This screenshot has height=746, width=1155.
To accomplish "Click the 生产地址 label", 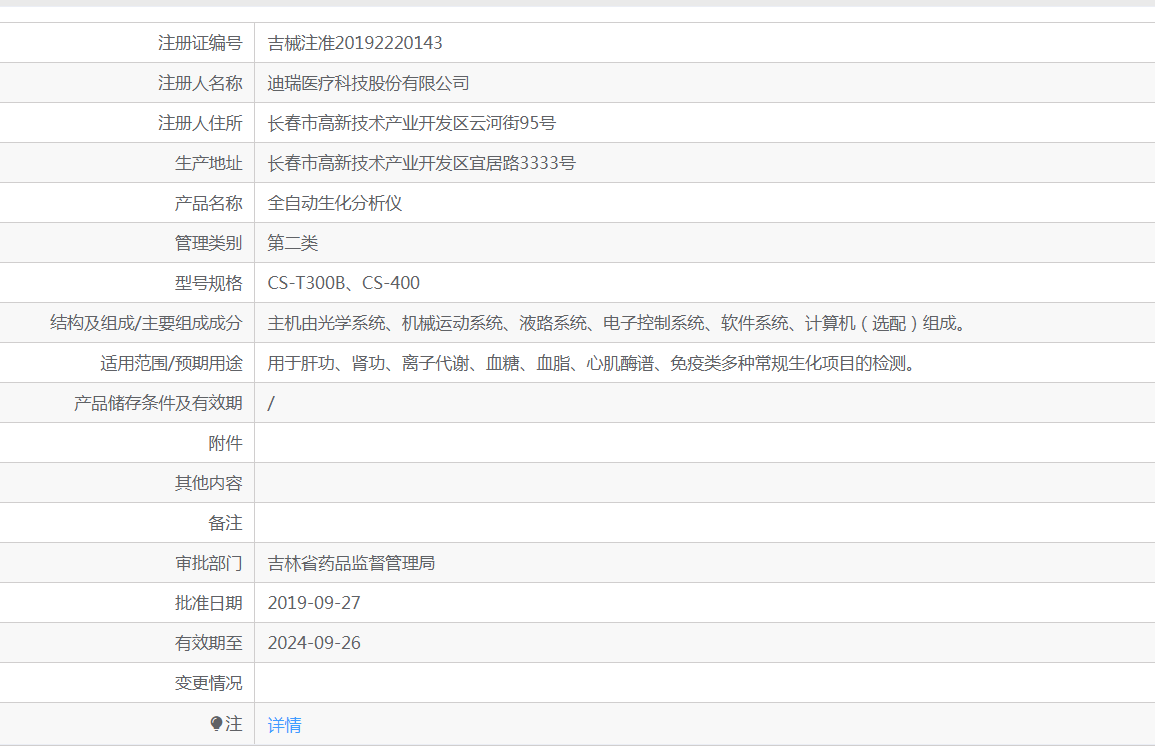I will 208,163.
